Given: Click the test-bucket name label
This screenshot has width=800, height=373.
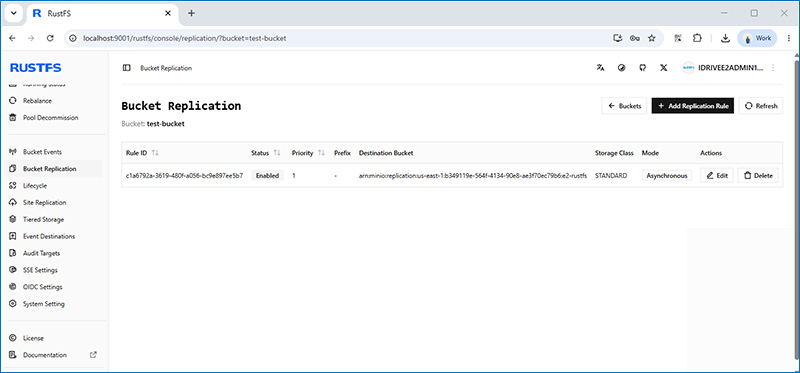Looking at the screenshot, I should (166, 124).
